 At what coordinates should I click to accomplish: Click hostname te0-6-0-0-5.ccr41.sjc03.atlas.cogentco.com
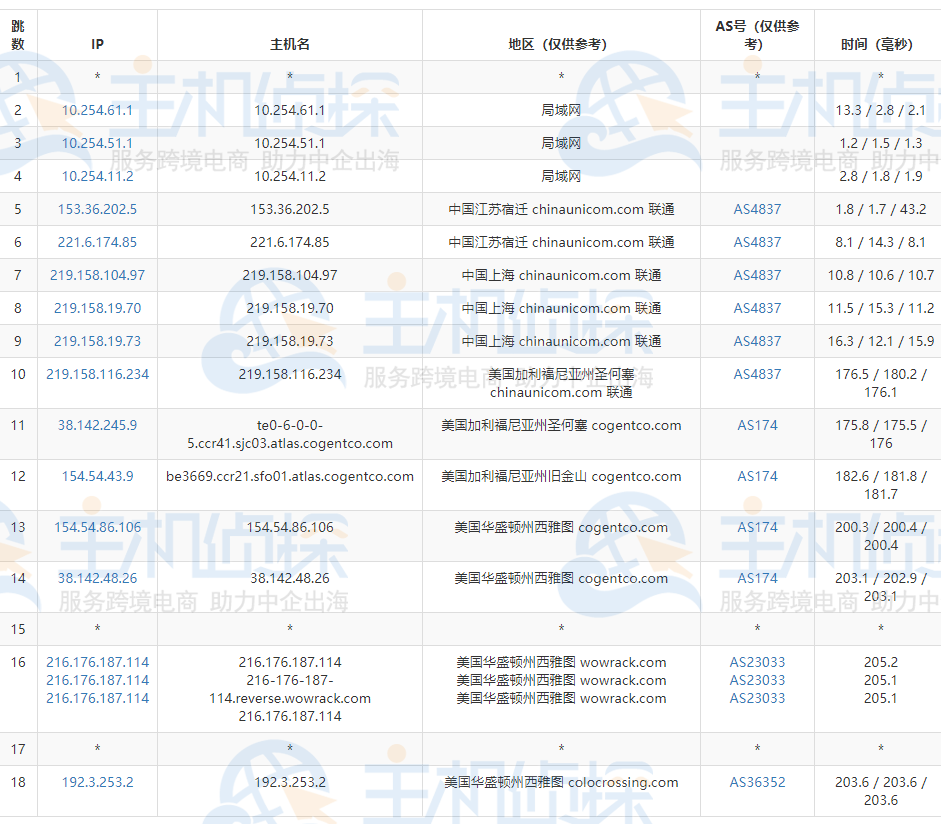(x=289, y=434)
